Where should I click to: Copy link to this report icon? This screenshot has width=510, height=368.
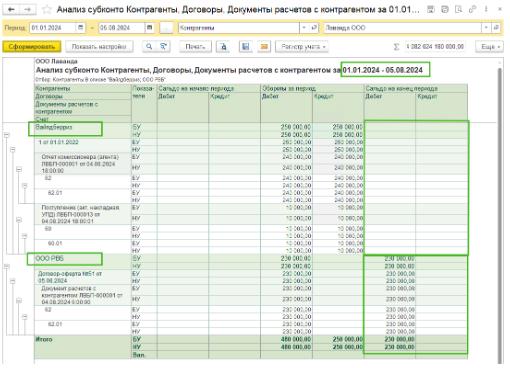click(472, 9)
